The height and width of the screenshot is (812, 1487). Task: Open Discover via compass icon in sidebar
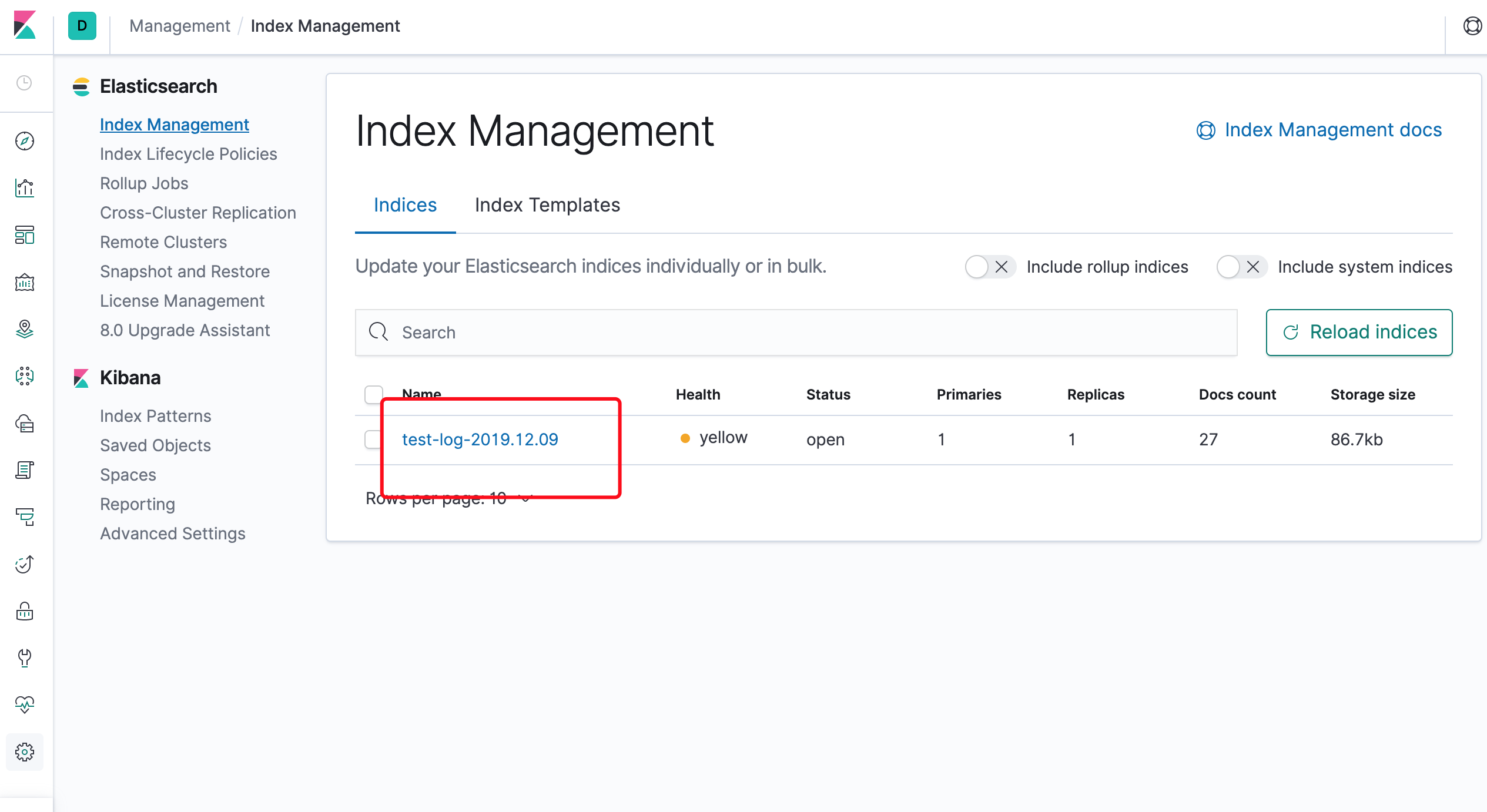click(25, 141)
